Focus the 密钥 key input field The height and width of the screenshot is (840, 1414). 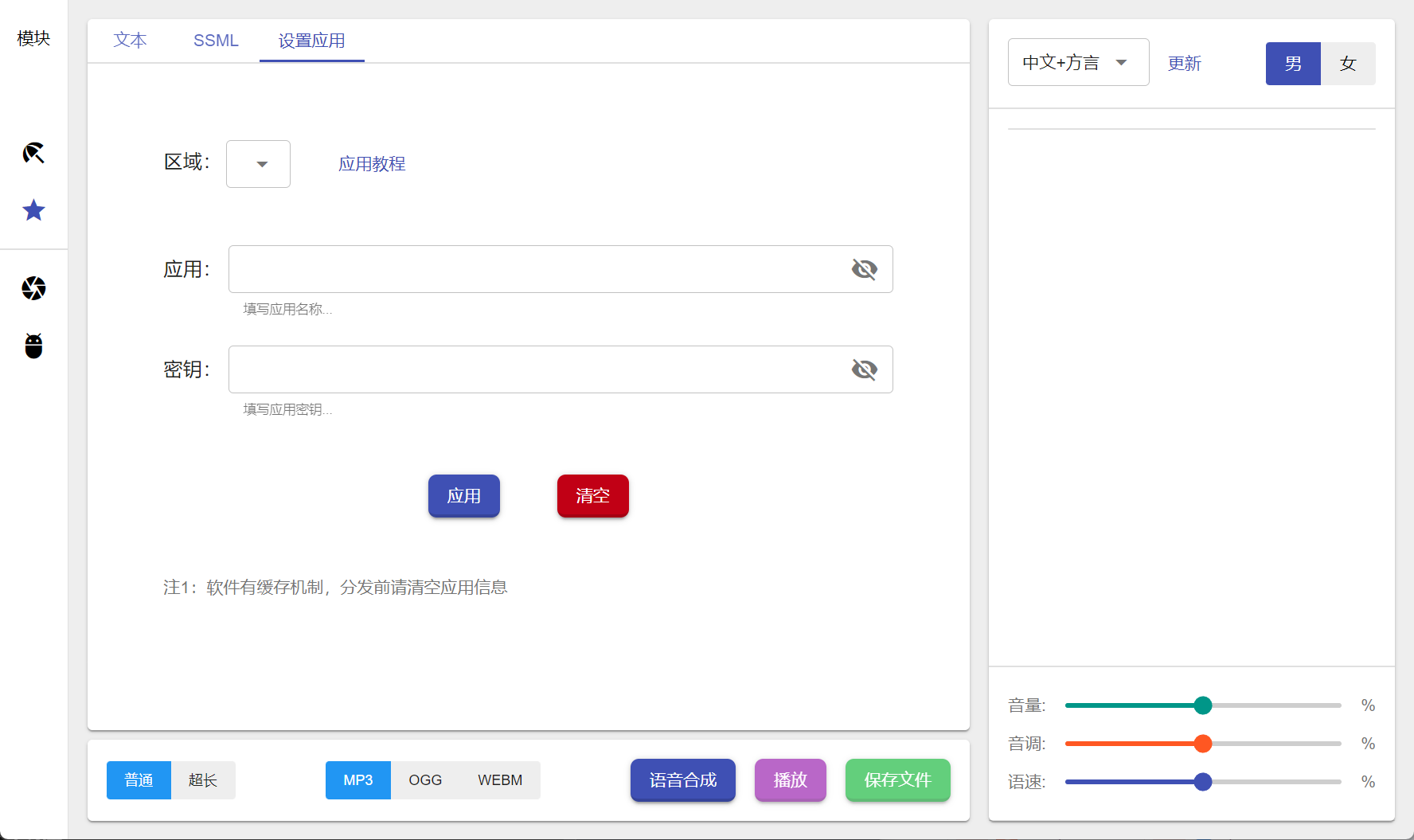[x=561, y=369]
